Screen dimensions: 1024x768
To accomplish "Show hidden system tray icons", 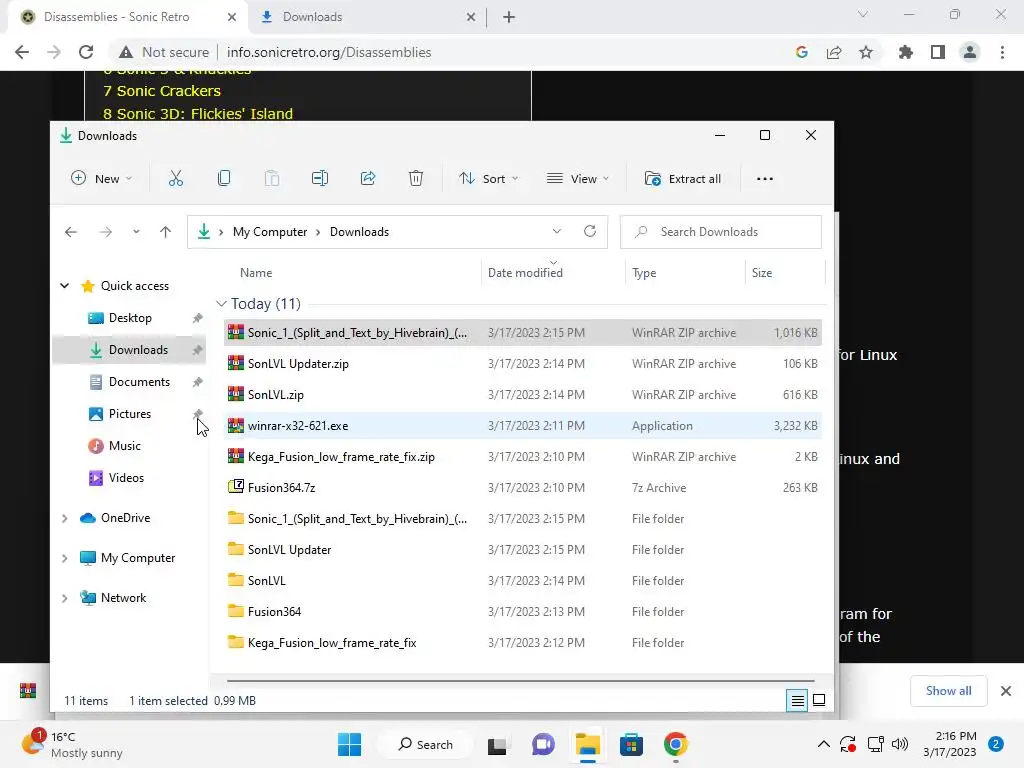I will pyautogui.click(x=824, y=744).
